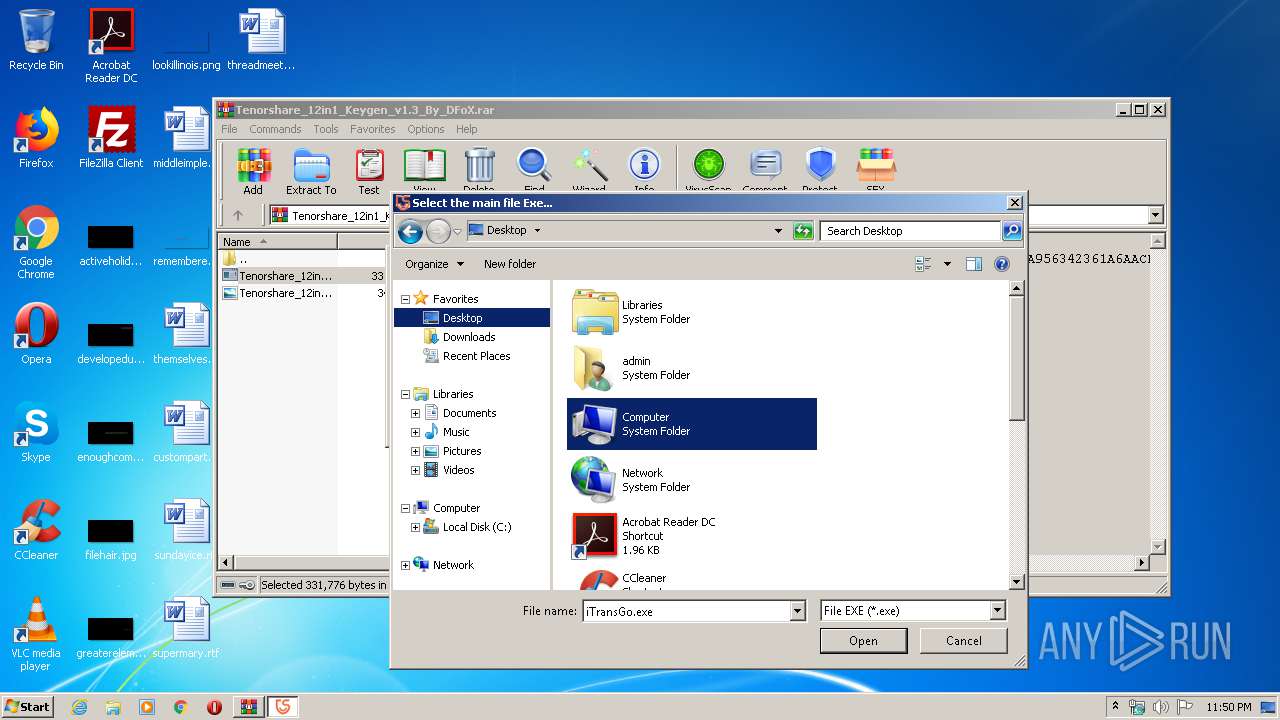Select Pictures library in tree
This screenshot has height=720, width=1280.
(462, 451)
